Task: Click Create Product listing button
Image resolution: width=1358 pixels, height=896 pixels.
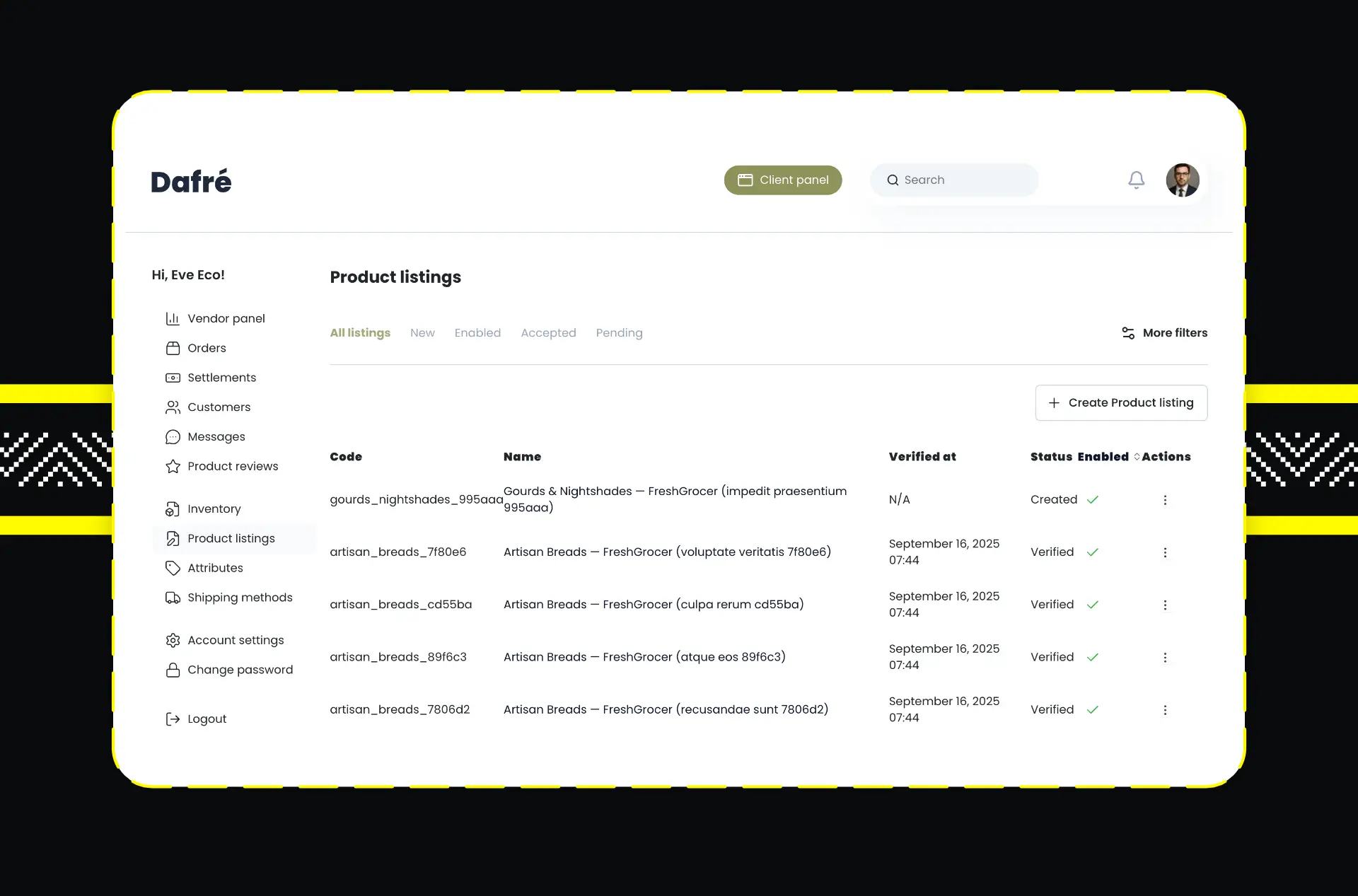Action: [1121, 403]
